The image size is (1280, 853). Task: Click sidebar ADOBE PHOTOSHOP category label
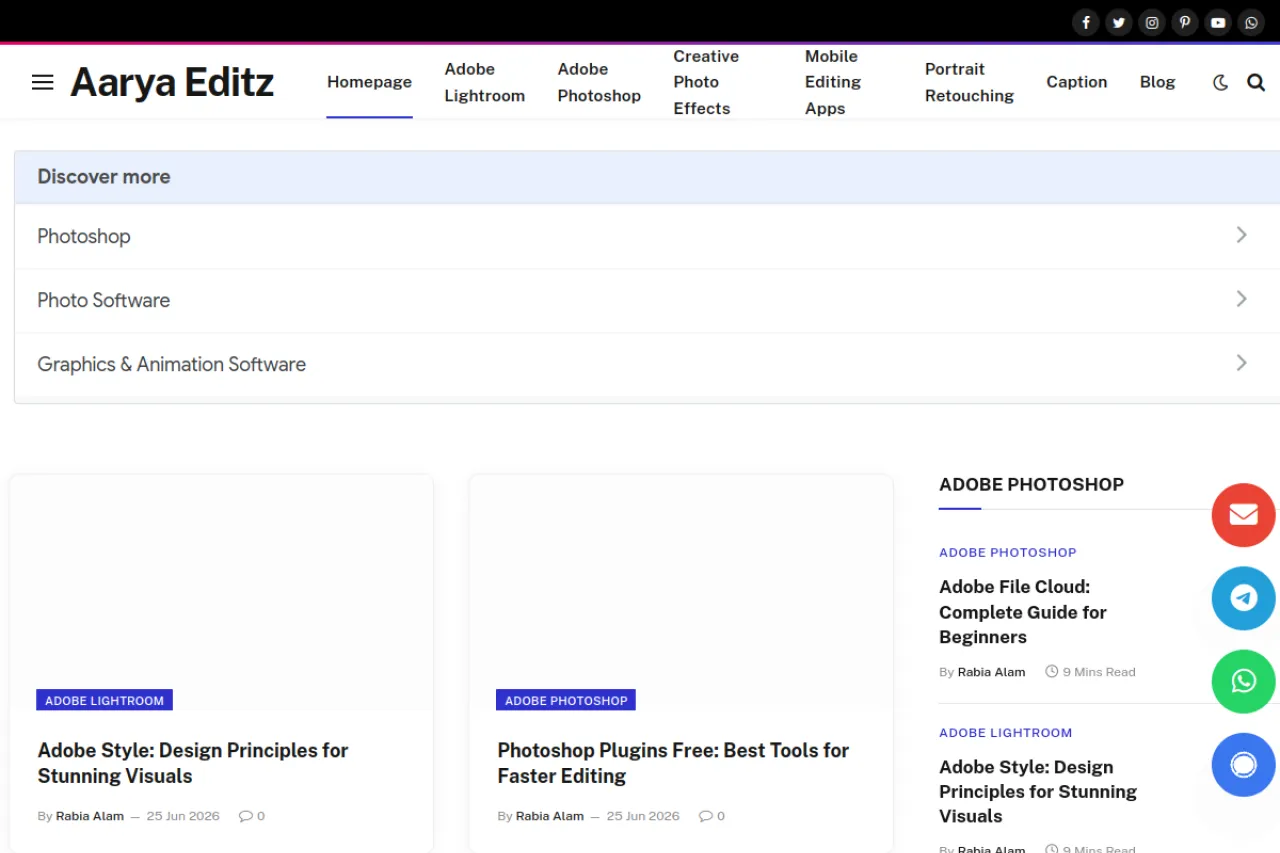pos(1008,552)
